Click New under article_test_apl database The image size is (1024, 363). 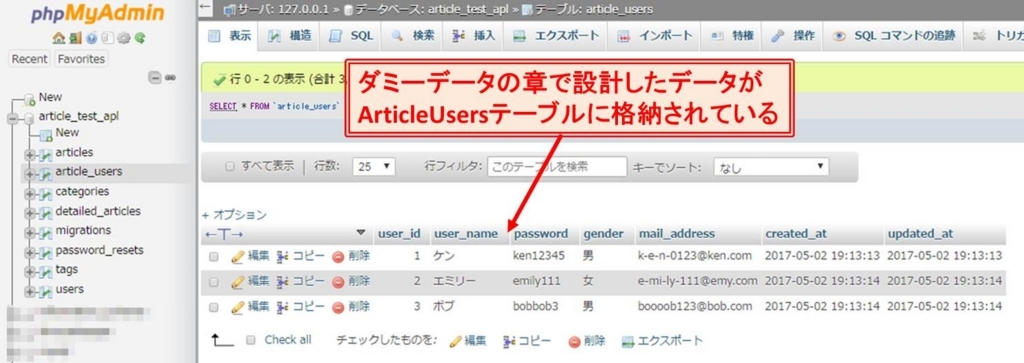[x=67, y=133]
